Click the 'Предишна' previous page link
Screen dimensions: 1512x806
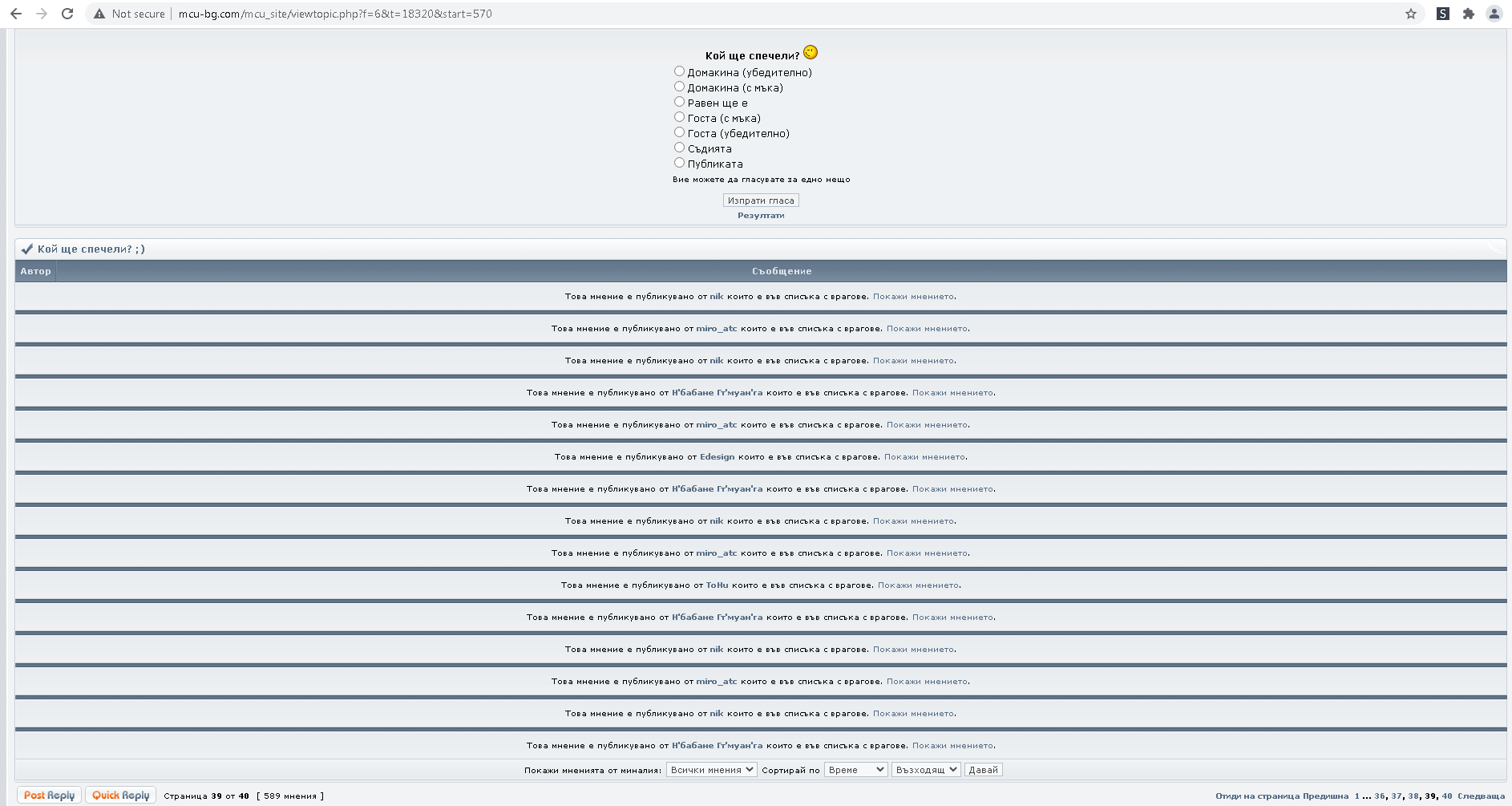point(1326,796)
